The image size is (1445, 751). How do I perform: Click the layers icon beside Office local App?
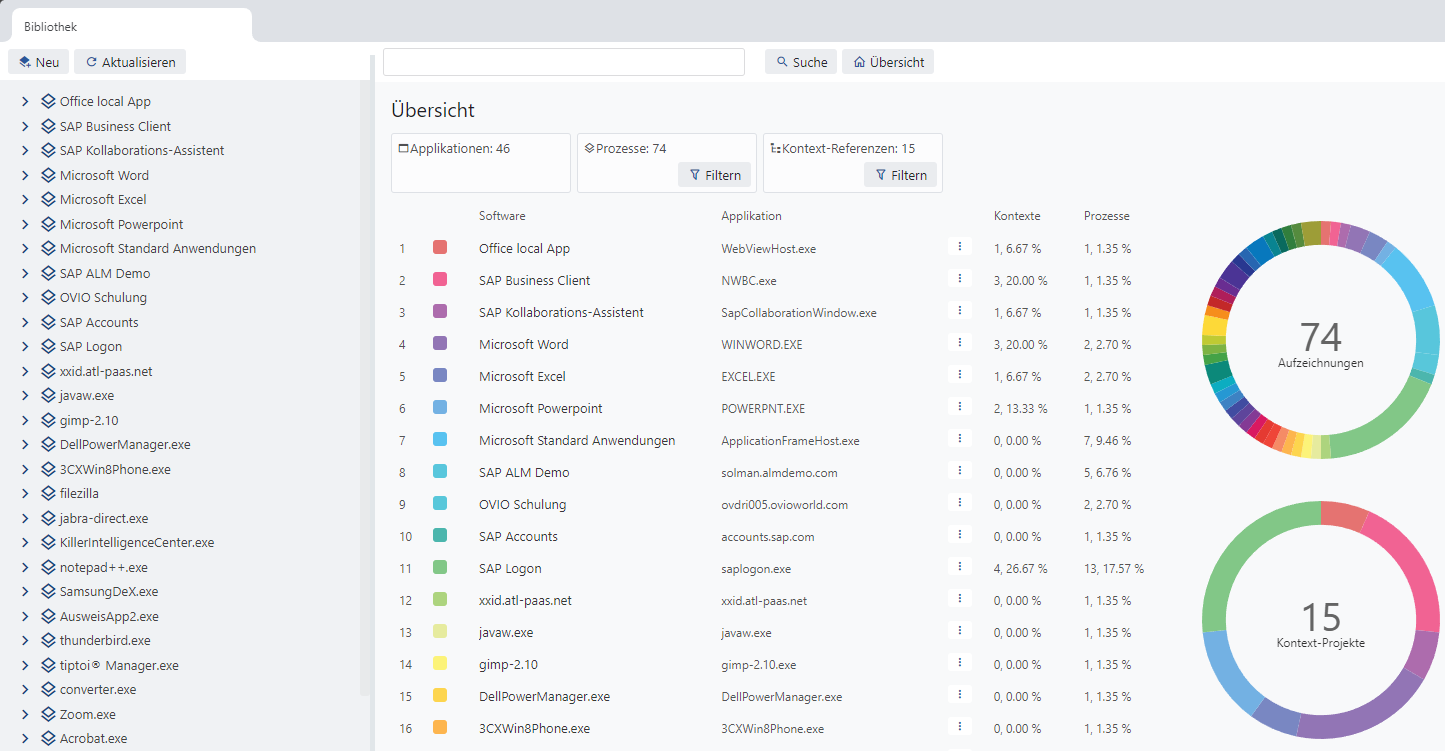[x=48, y=102]
